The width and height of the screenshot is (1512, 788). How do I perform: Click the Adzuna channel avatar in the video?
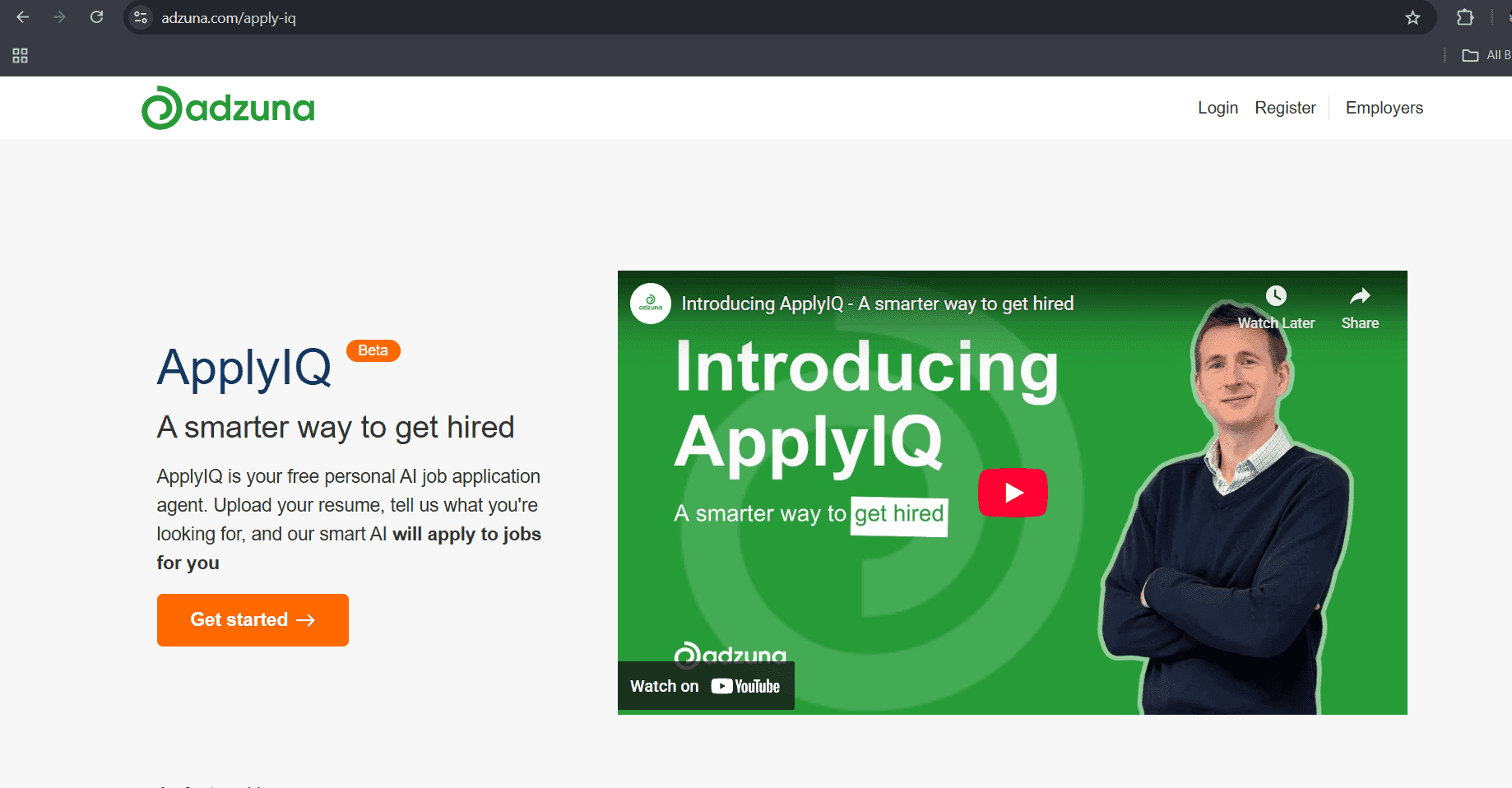(x=650, y=304)
